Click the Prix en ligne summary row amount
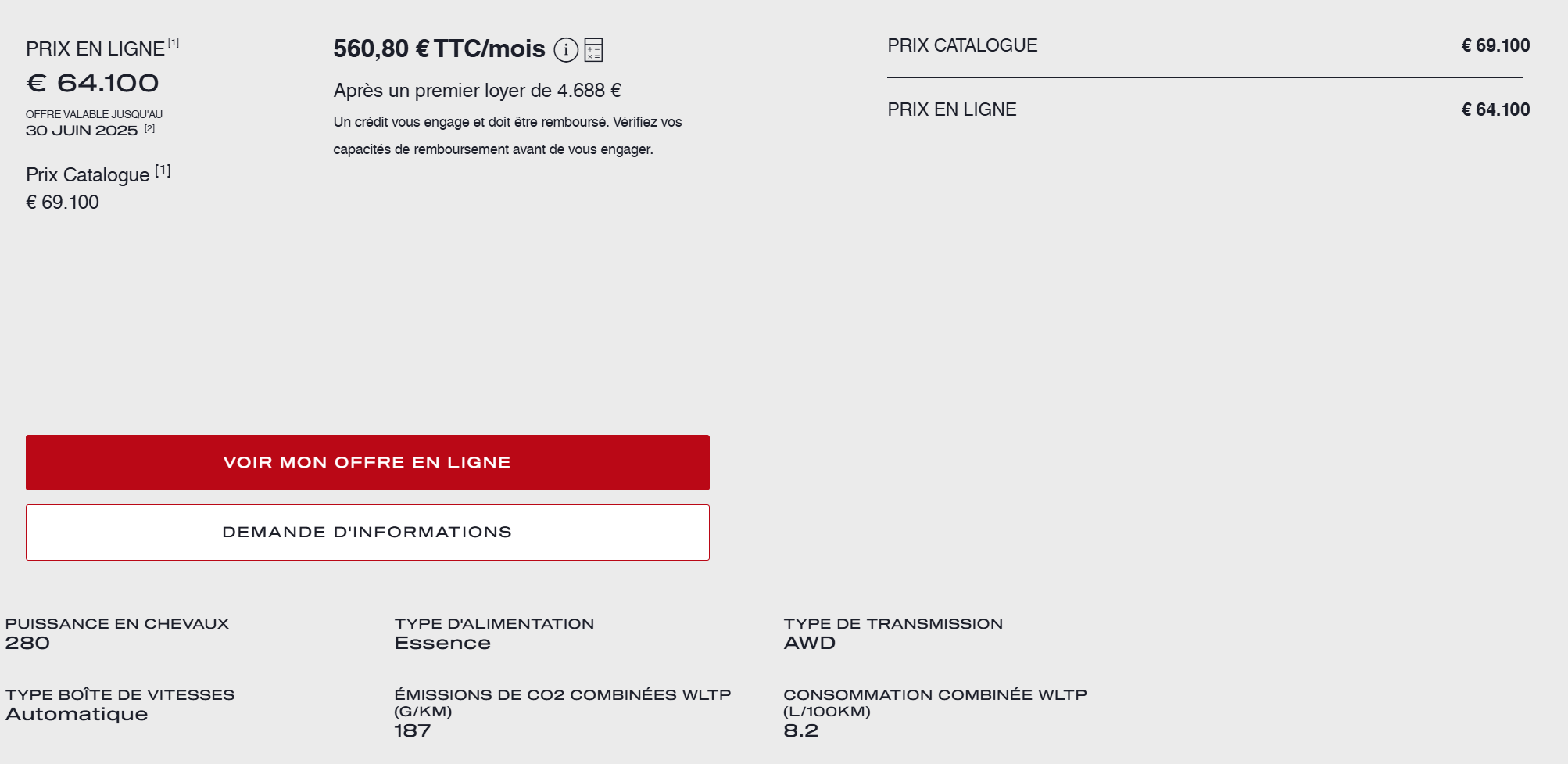Image resolution: width=1568 pixels, height=764 pixels. click(x=1495, y=109)
